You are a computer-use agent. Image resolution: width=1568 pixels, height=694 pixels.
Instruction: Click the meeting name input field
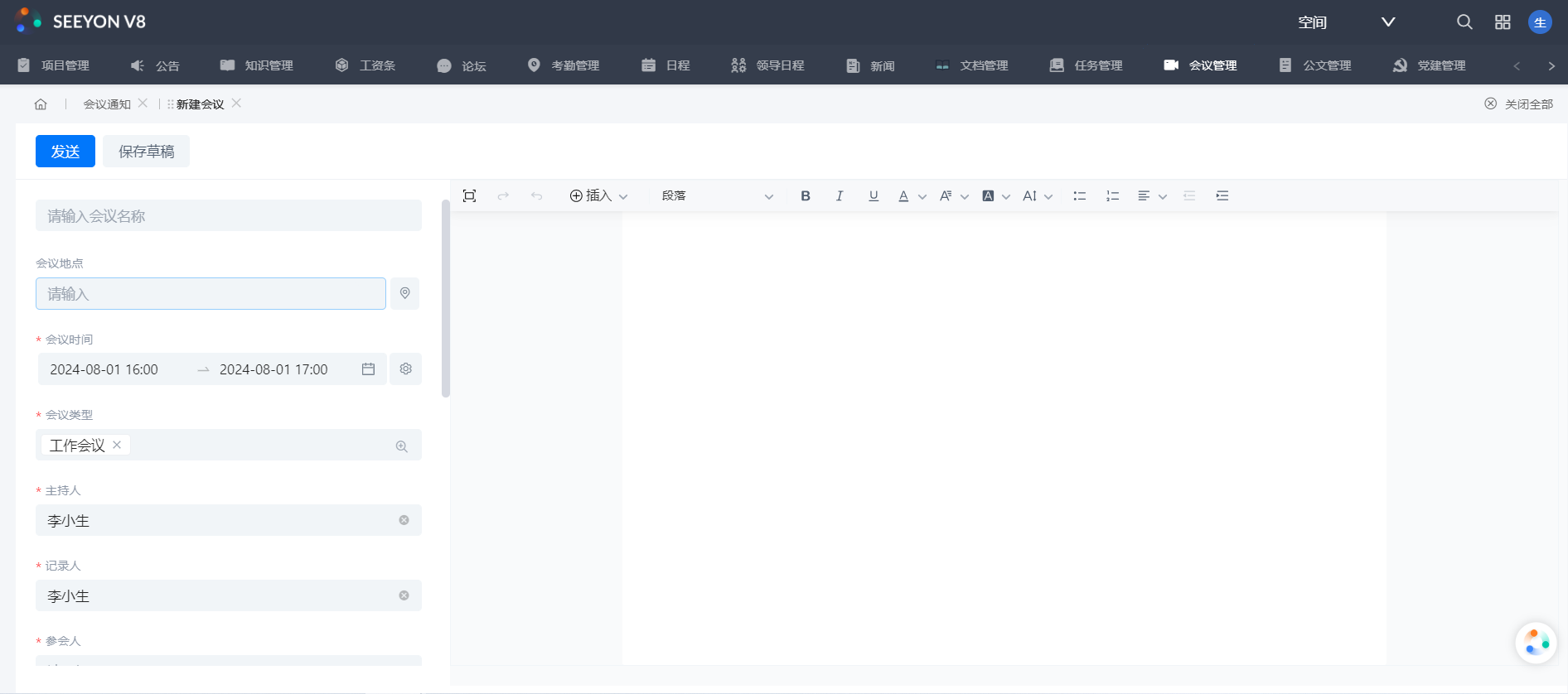tap(229, 216)
